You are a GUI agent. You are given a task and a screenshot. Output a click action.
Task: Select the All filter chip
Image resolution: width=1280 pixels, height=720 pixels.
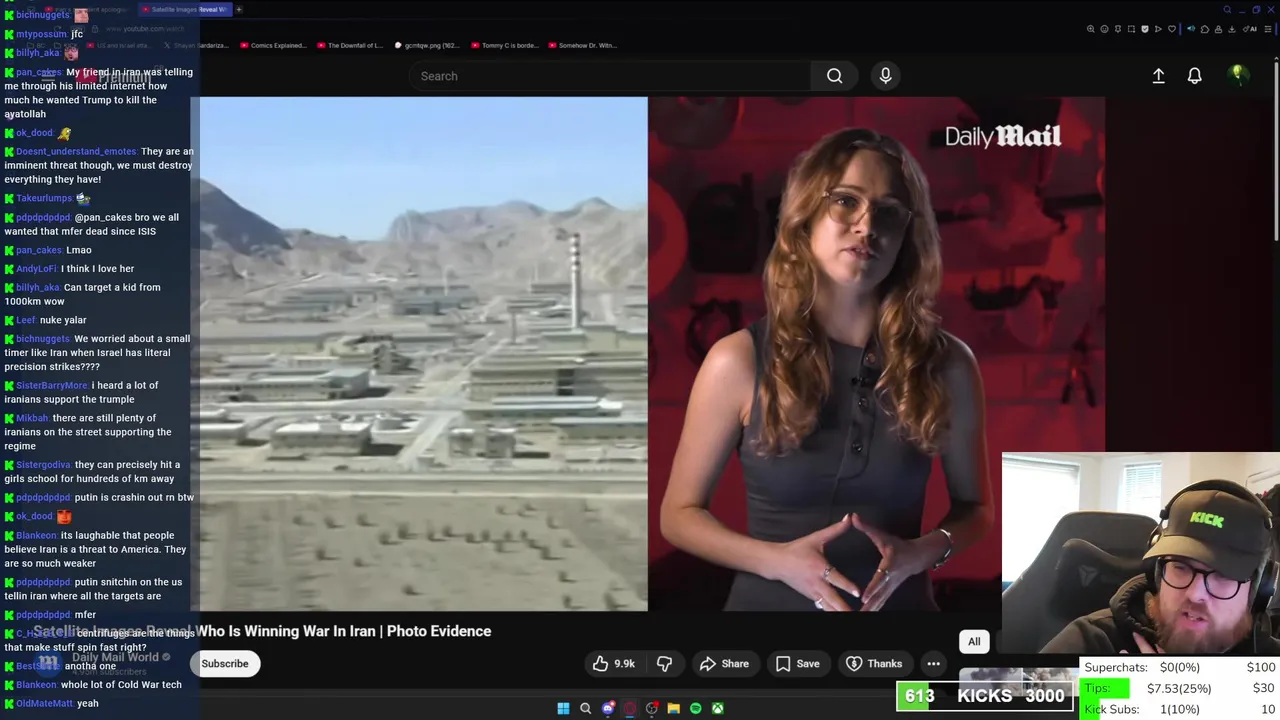(974, 642)
